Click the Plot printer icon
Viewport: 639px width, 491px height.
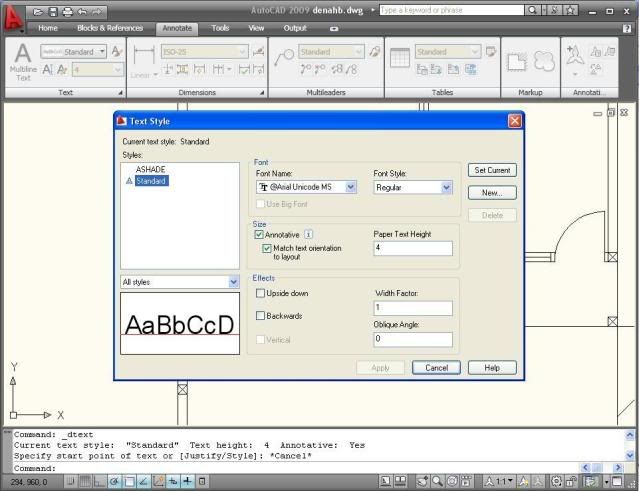click(x=67, y=12)
